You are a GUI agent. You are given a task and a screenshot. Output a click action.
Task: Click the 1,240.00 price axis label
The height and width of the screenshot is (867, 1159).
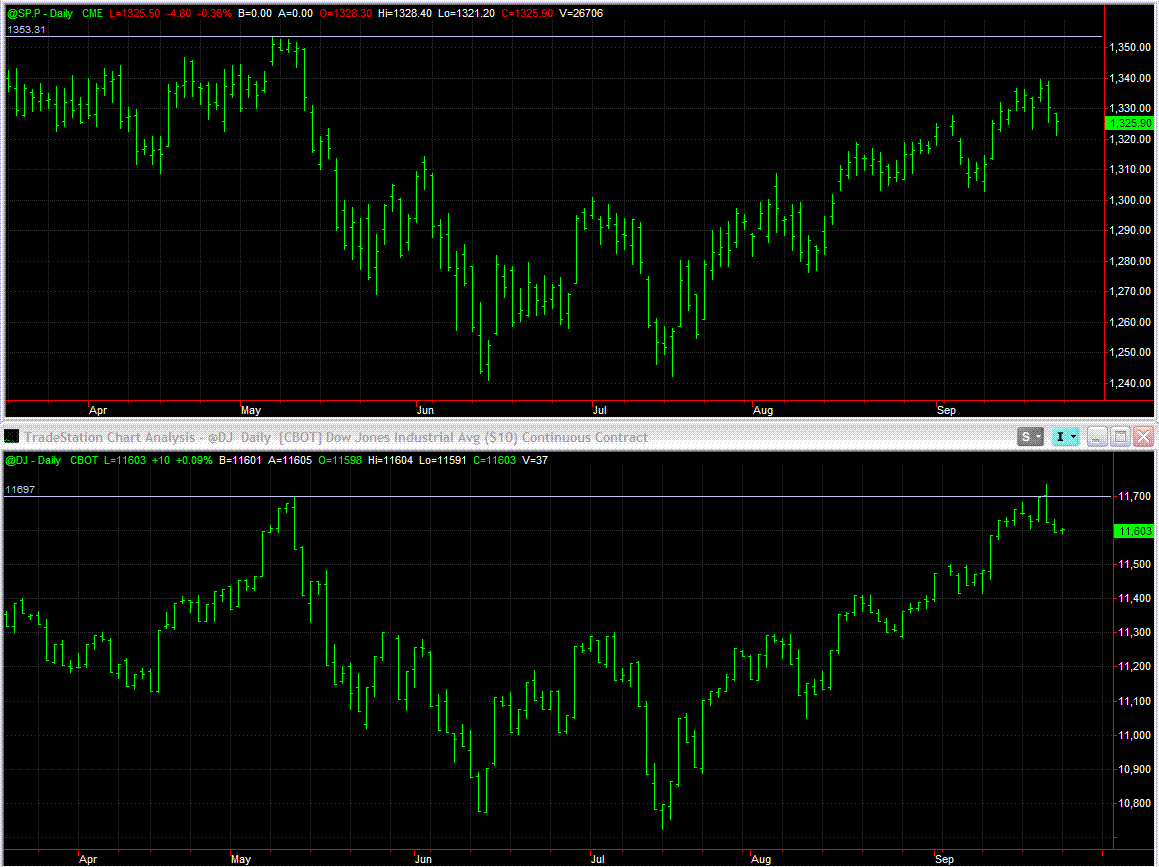coord(1130,383)
